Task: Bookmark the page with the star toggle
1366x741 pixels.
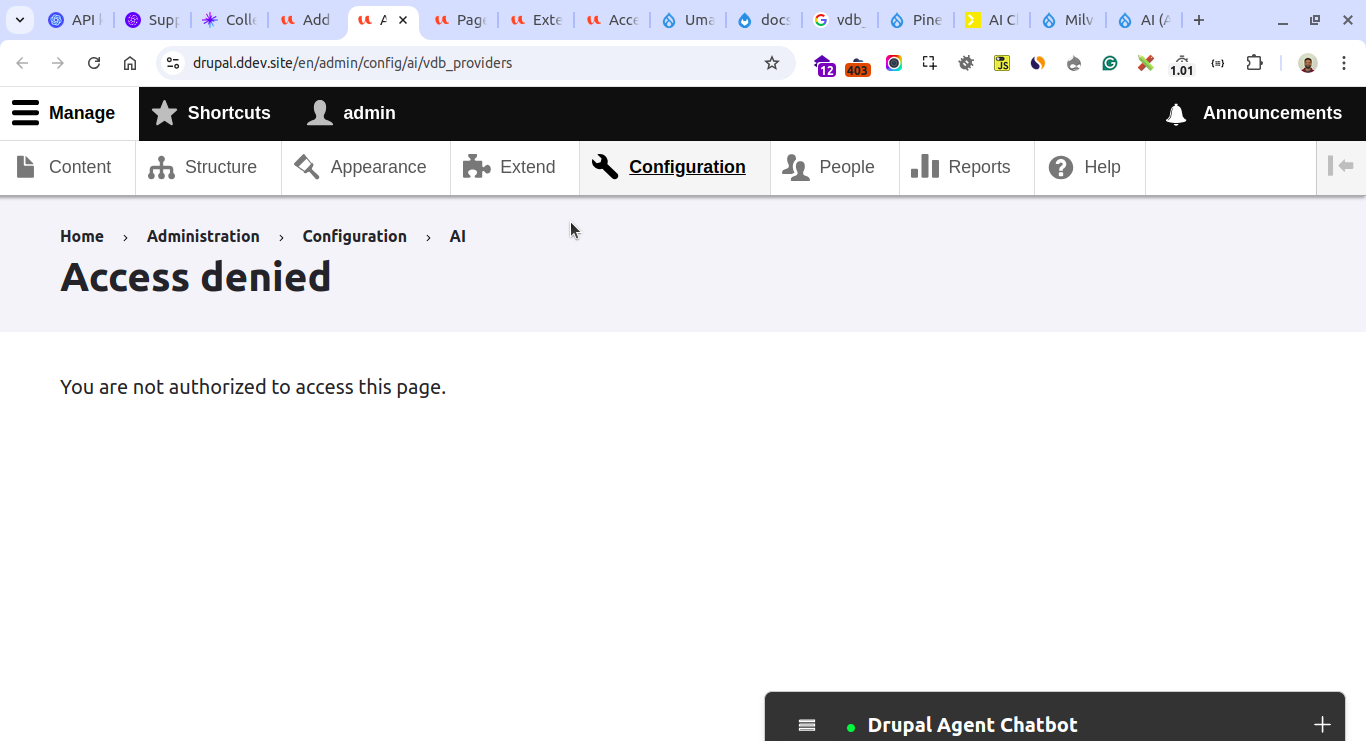Action: click(x=771, y=63)
